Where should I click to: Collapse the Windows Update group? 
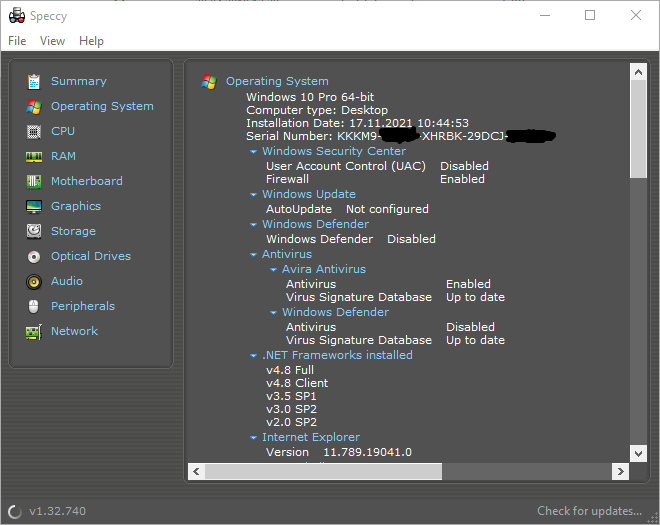click(253, 195)
